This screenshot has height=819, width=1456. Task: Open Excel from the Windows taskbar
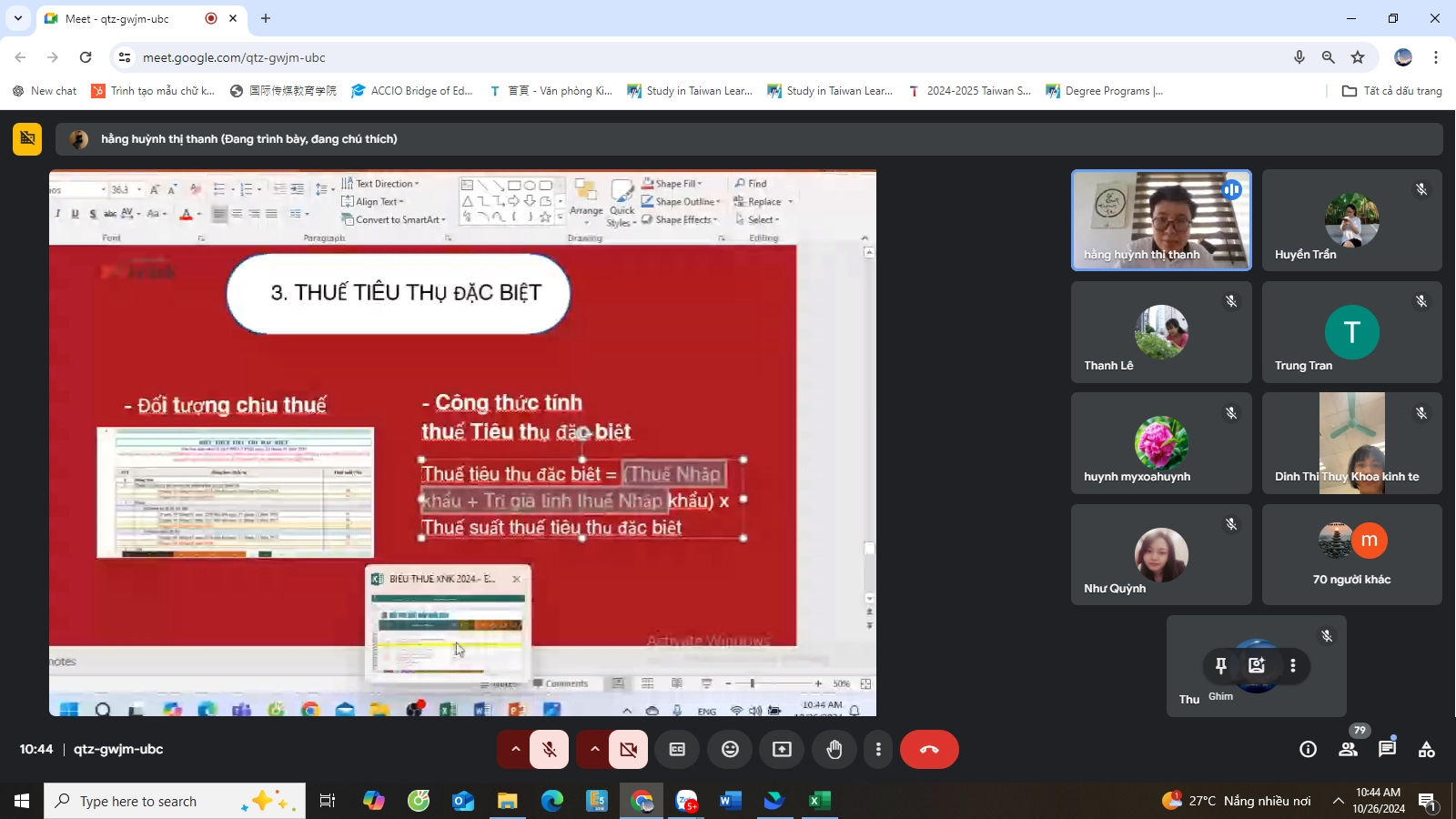click(x=818, y=801)
